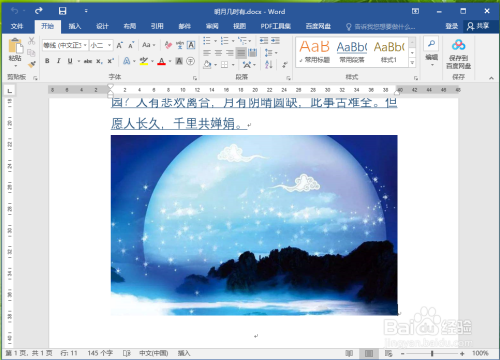The image size is (500, 360).
Task: Click word count 145 in status bar
Action: pos(100,353)
